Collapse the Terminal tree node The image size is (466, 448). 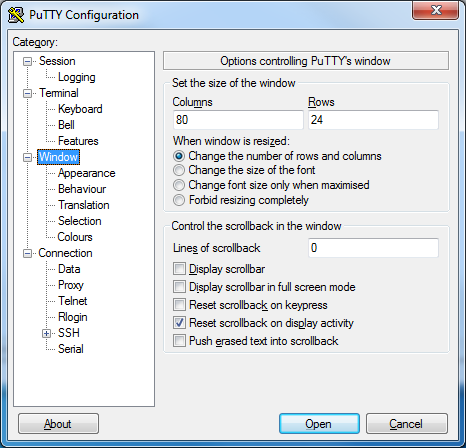27,93
